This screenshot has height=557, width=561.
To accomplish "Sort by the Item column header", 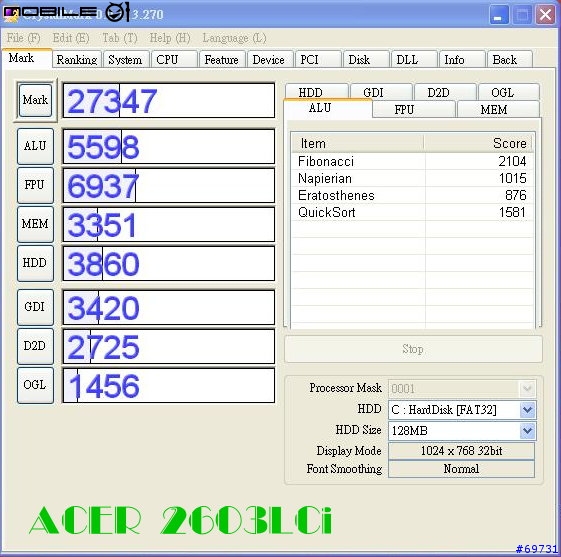I will (358, 143).
